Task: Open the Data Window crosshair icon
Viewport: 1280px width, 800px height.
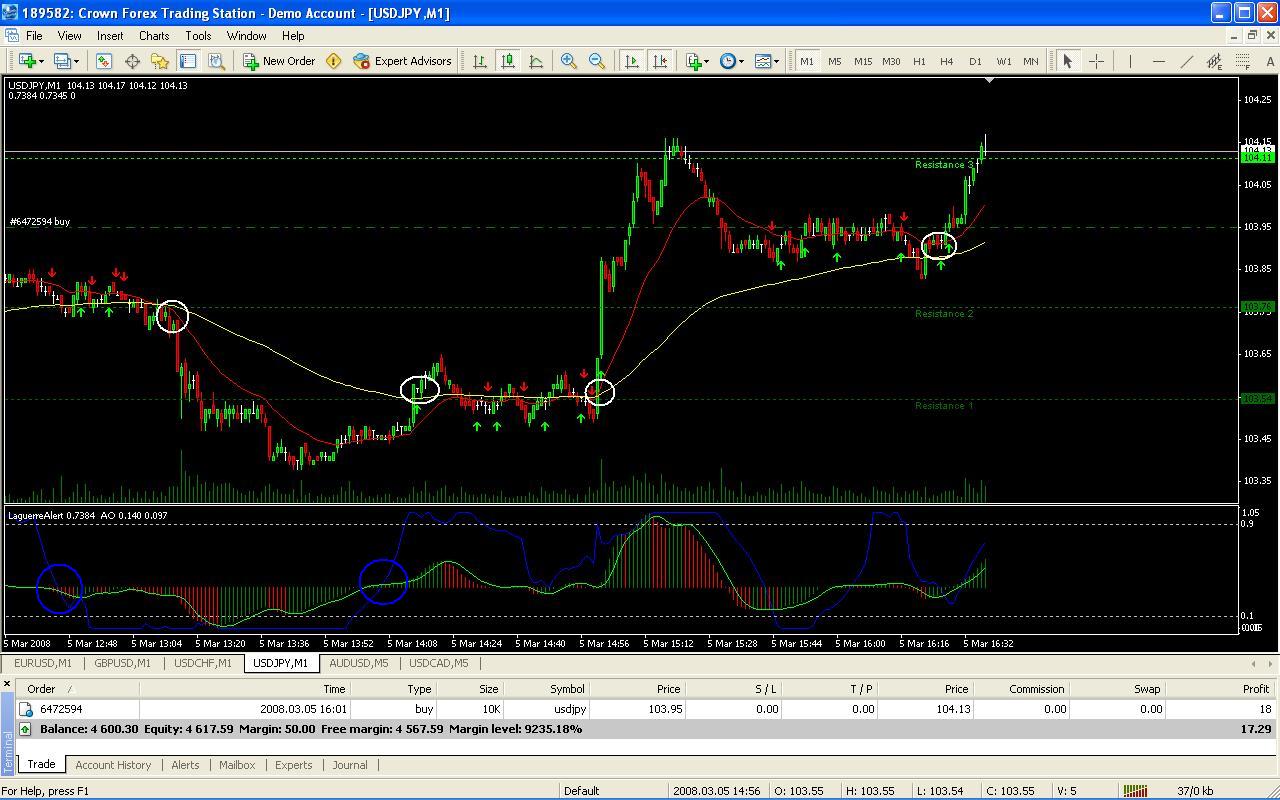Action: [131, 61]
